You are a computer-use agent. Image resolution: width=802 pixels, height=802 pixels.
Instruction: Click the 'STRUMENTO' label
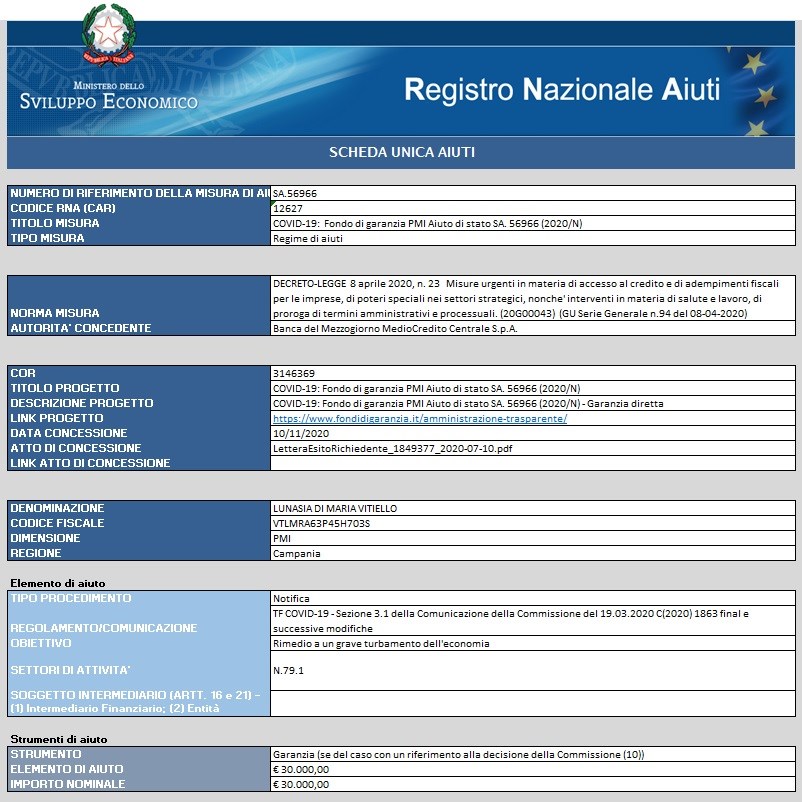pyautogui.click(x=46, y=754)
